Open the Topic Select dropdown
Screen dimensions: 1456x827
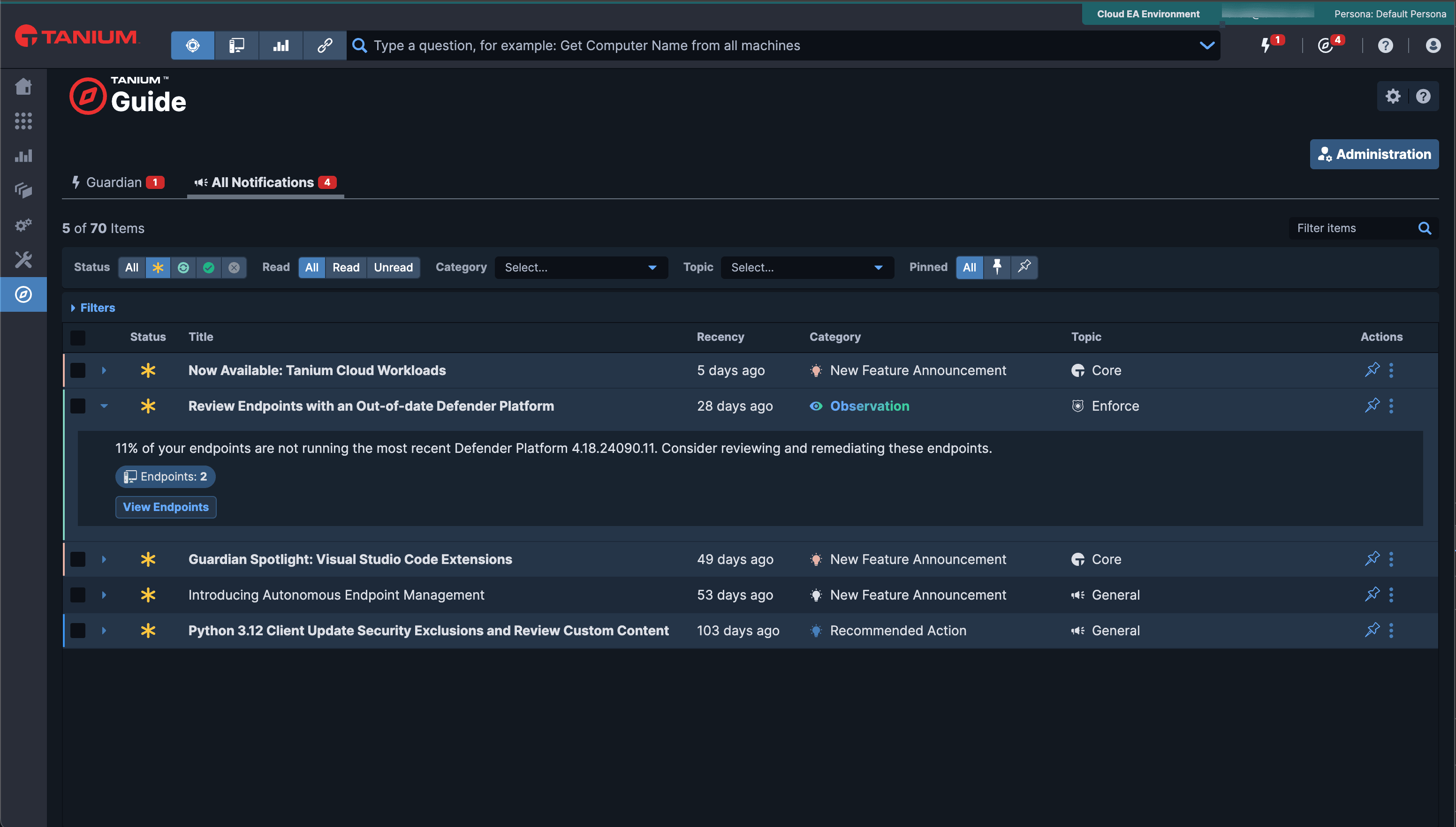pyautogui.click(x=807, y=268)
